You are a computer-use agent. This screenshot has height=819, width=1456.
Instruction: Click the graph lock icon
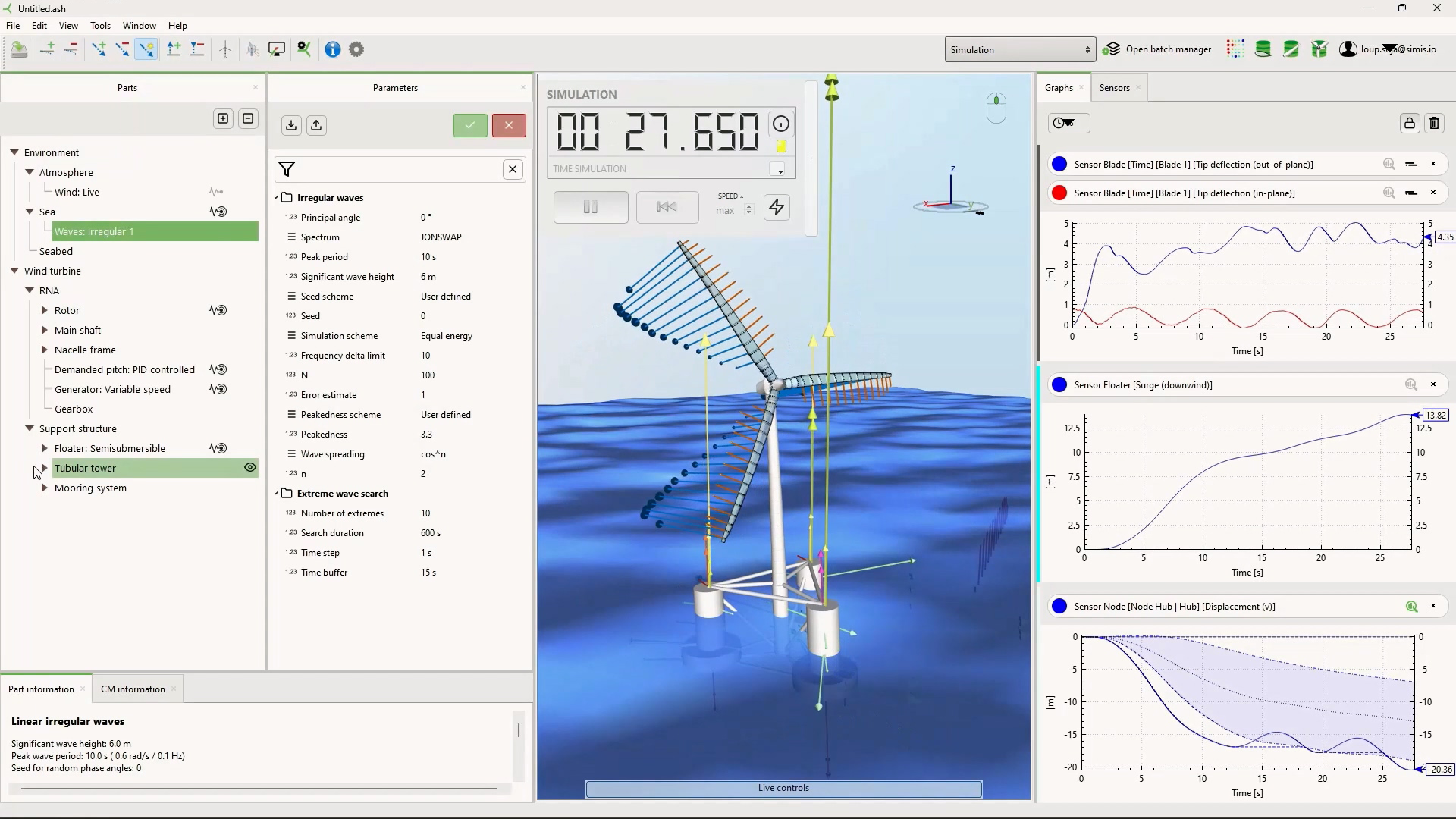click(x=1410, y=124)
